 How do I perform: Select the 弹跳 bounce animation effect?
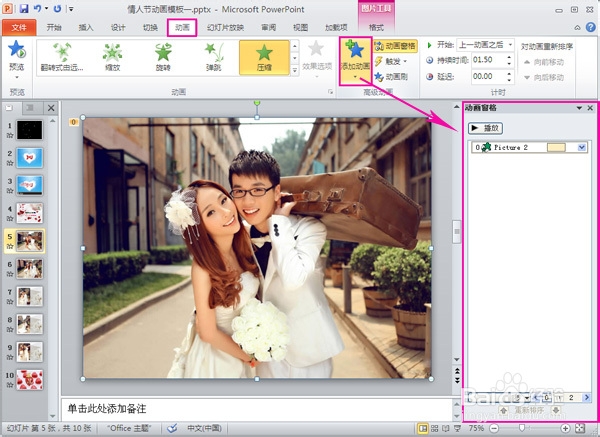(x=214, y=57)
